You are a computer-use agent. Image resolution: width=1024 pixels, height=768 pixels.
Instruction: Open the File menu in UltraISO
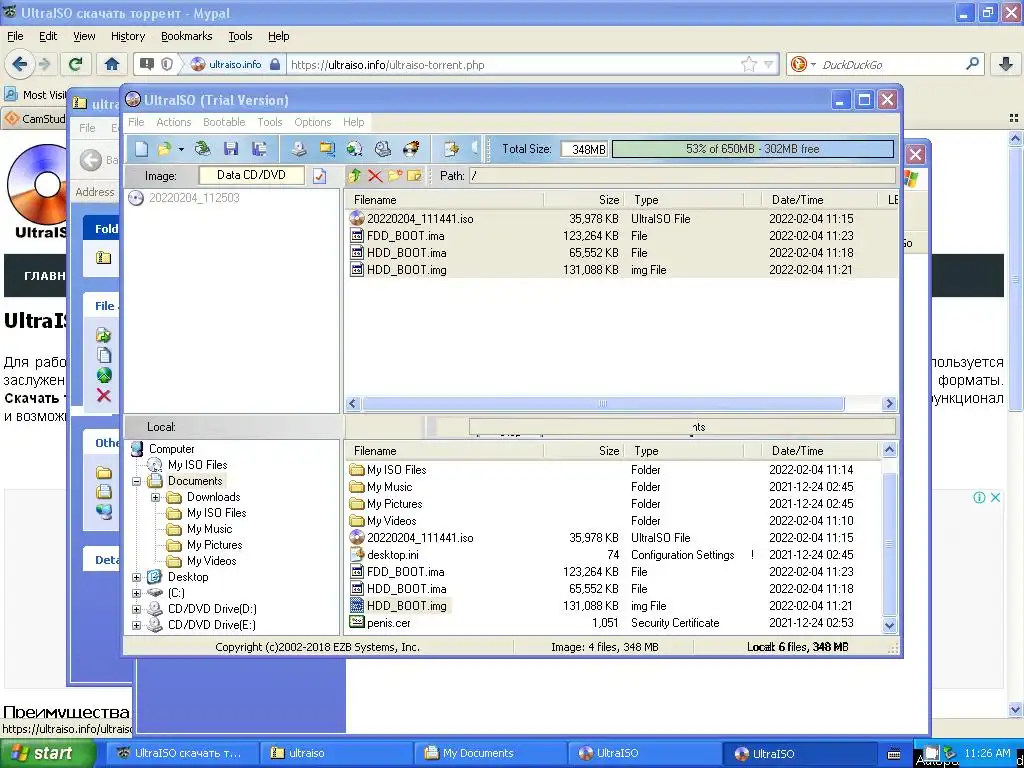point(136,122)
